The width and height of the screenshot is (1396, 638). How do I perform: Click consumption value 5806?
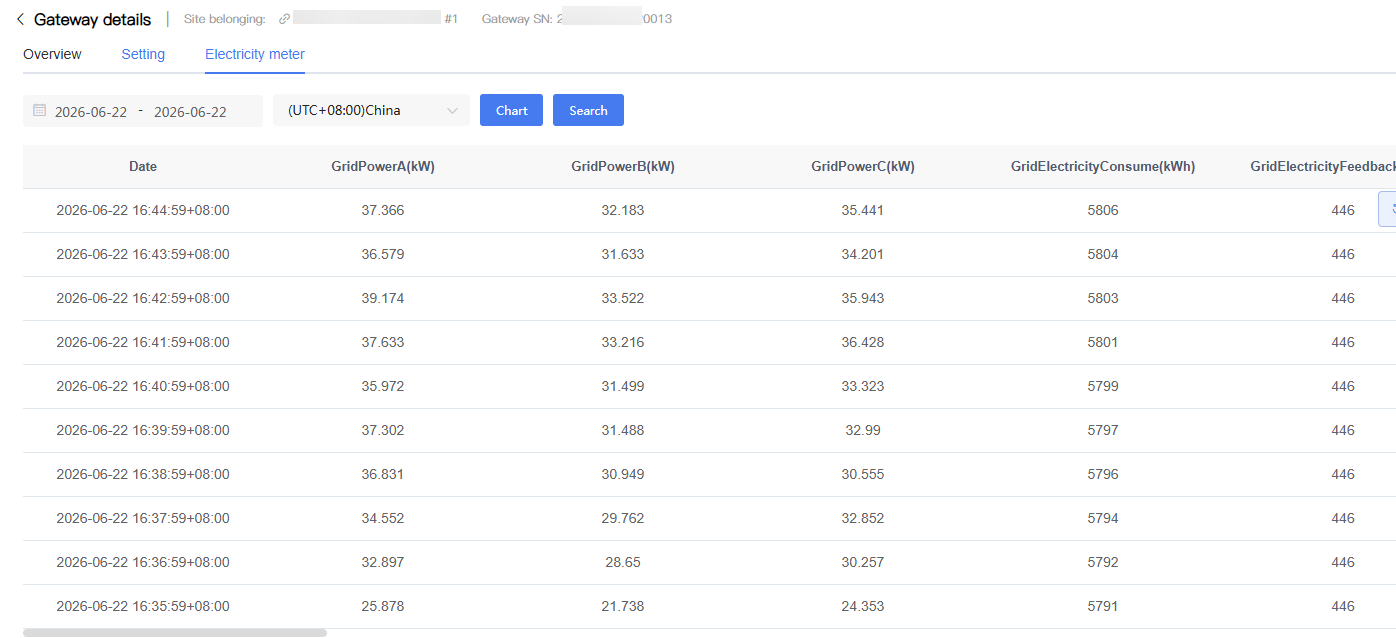pos(1103,211)
